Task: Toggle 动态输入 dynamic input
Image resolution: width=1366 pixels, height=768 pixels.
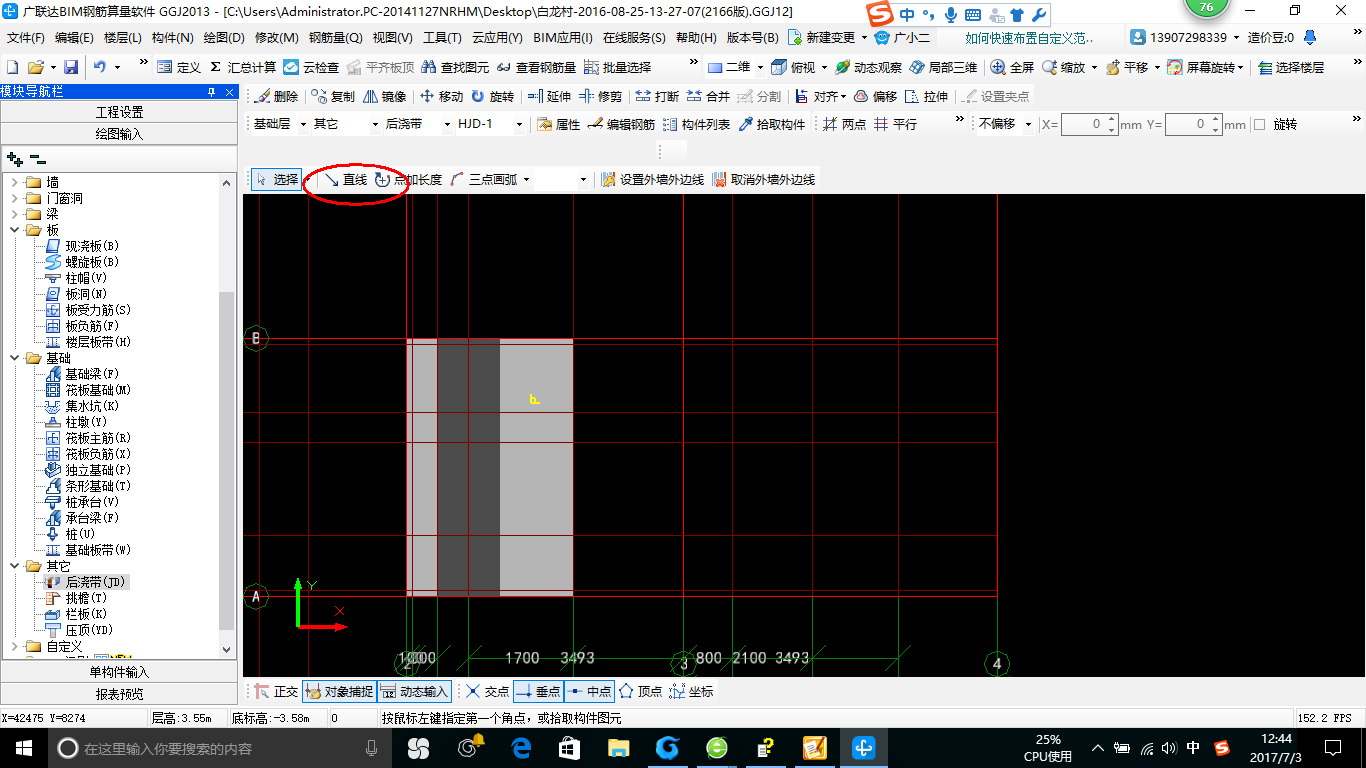Action: point(414,691)
